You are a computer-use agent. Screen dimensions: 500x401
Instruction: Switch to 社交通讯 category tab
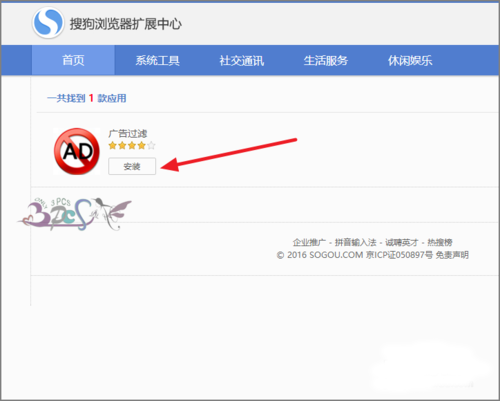coord(242,60)
